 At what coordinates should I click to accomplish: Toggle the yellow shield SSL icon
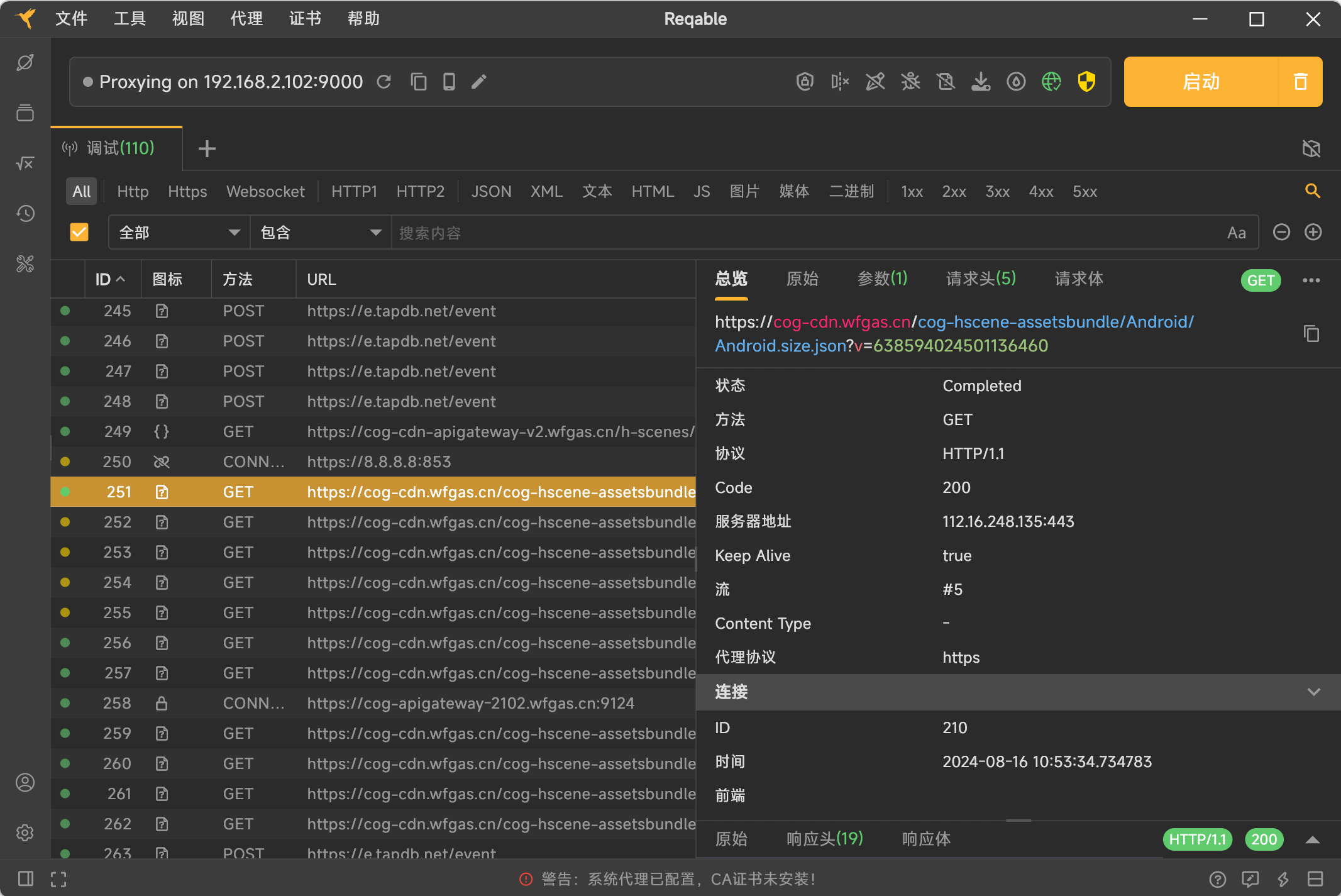[x=1086, y=82]
